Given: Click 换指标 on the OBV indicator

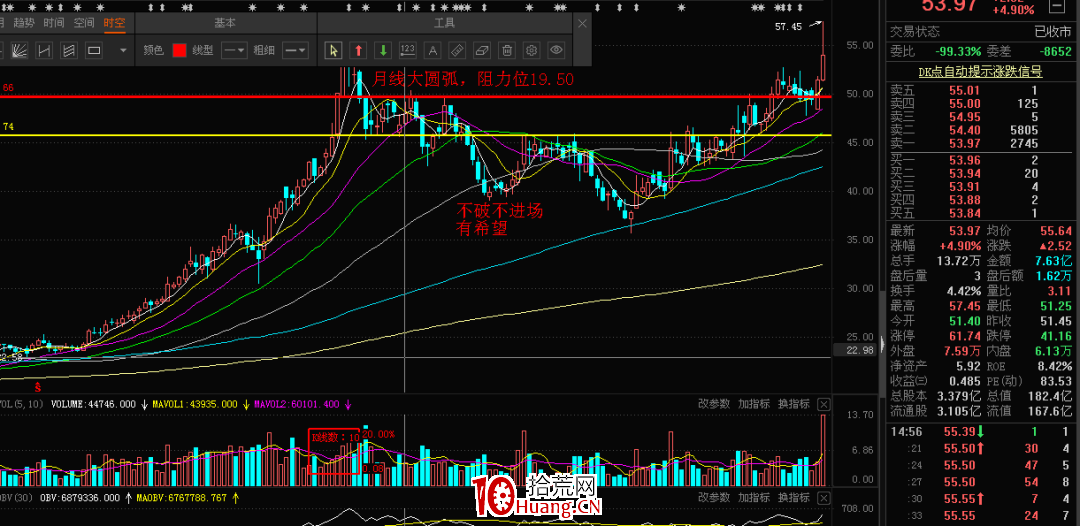Looking at the screenshot, I should [x=793, y=497].
